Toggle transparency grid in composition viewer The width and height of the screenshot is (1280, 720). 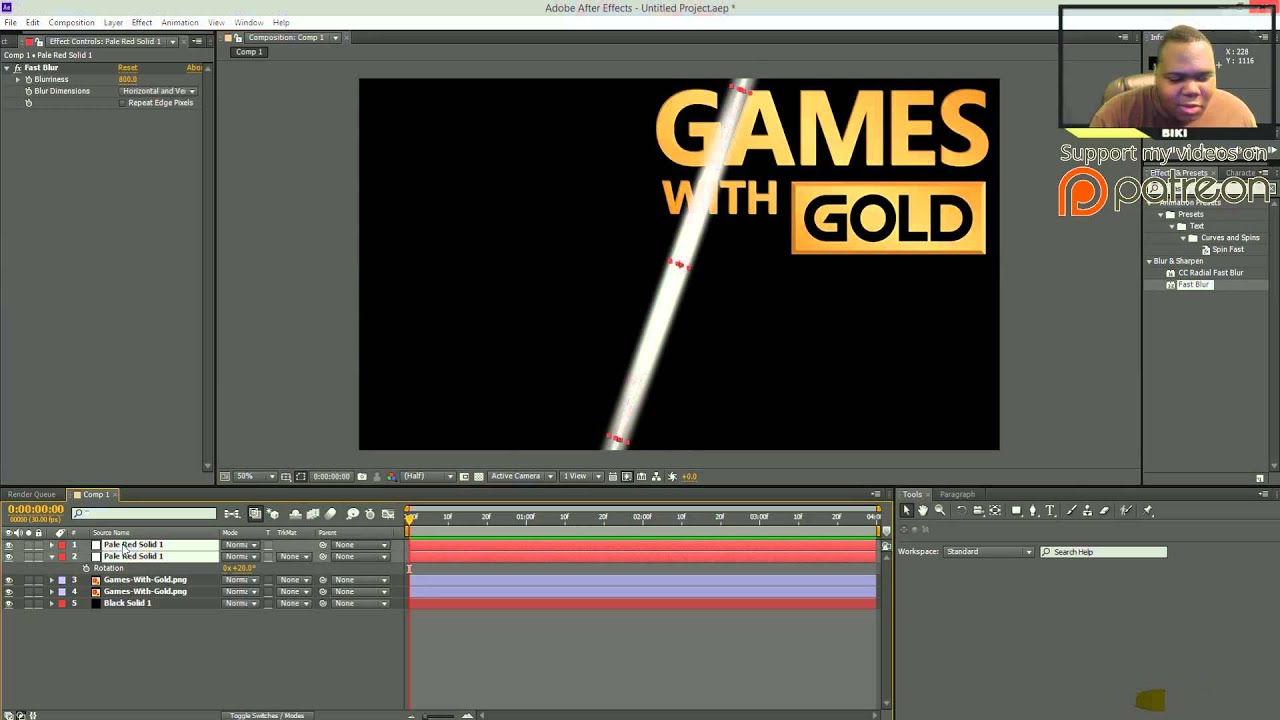479,476
